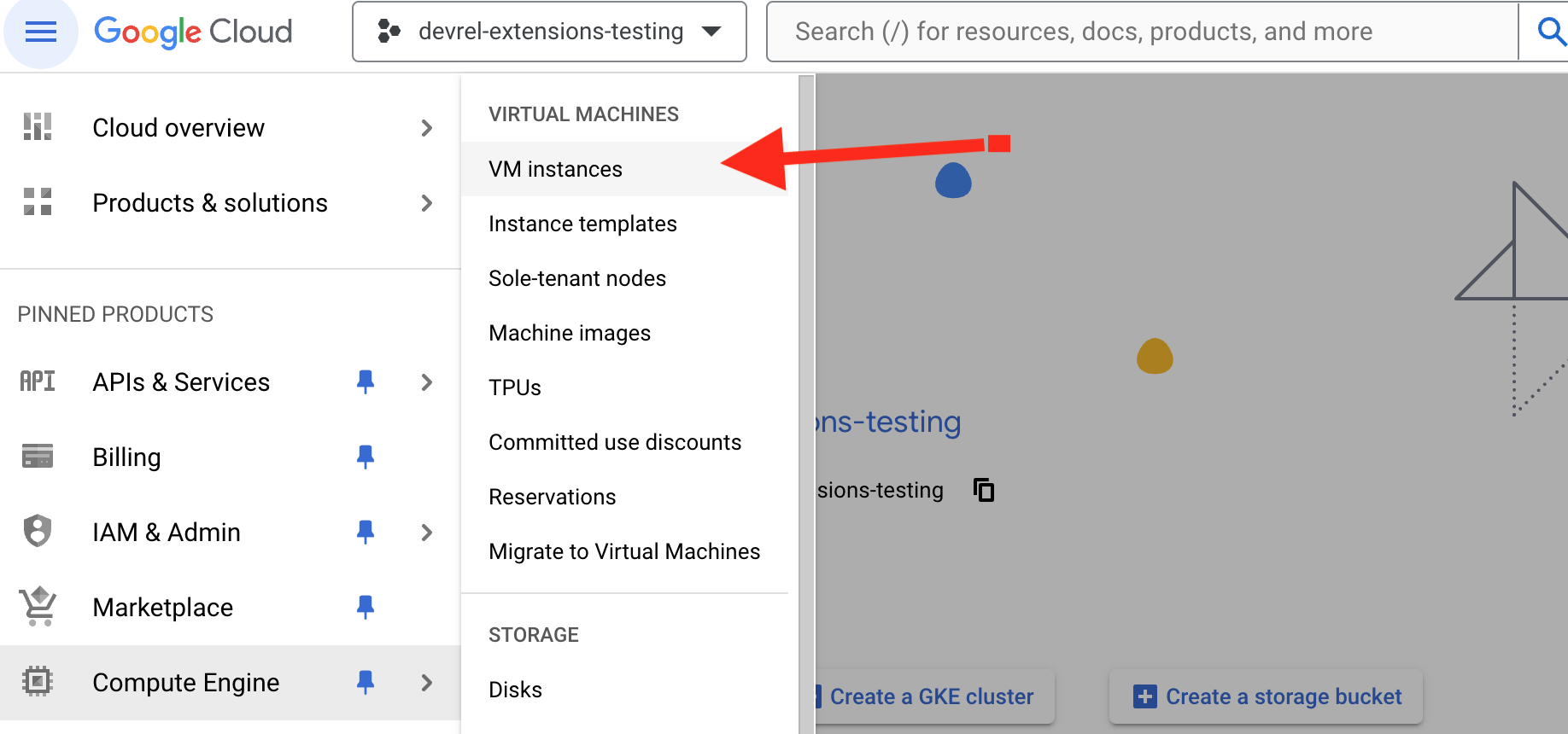Copy the project ID with copy icon
The width and height of the screenshot is (1568, 734).
point(984,490)
